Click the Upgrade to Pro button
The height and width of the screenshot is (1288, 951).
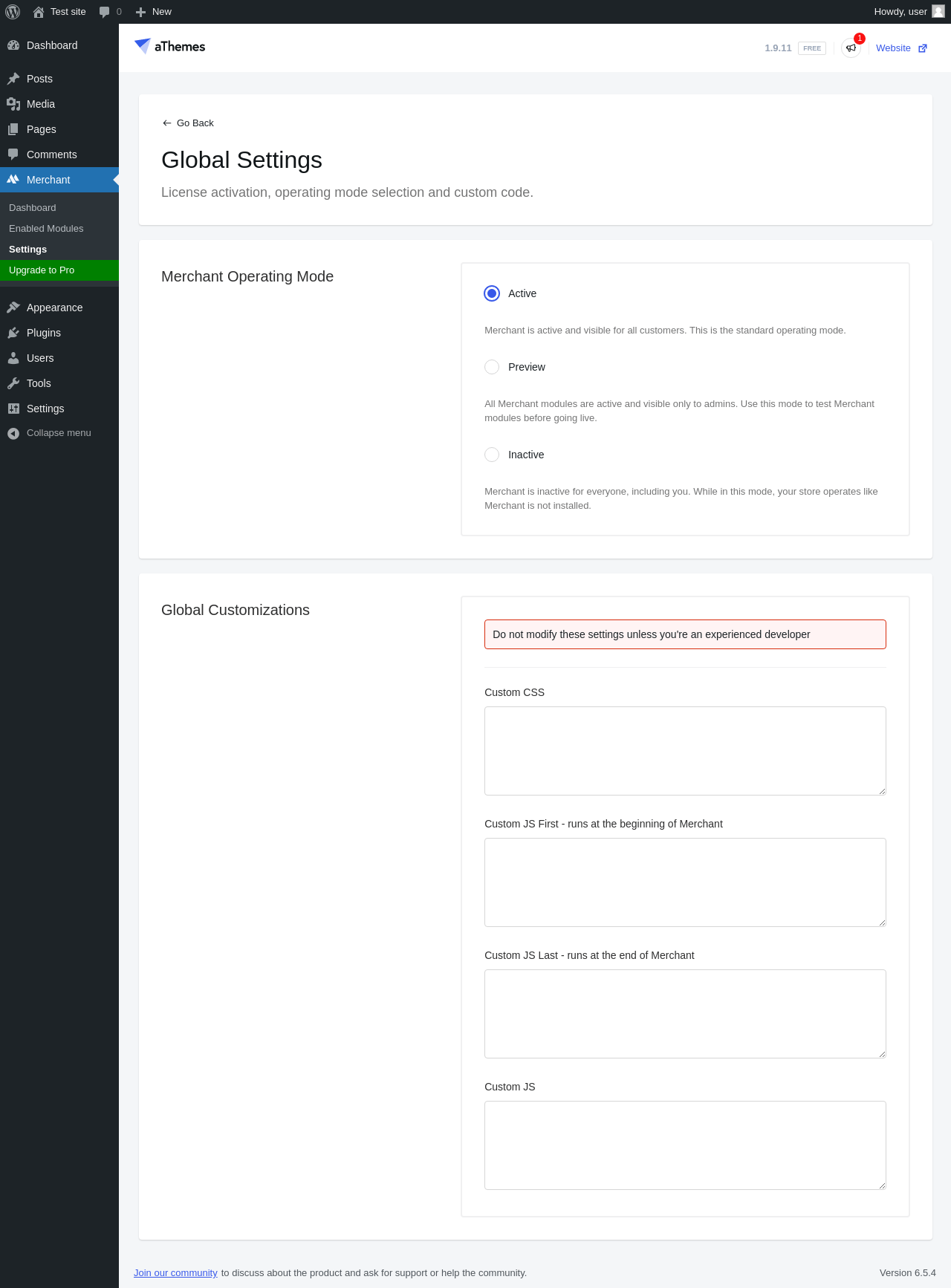[42, 270]
